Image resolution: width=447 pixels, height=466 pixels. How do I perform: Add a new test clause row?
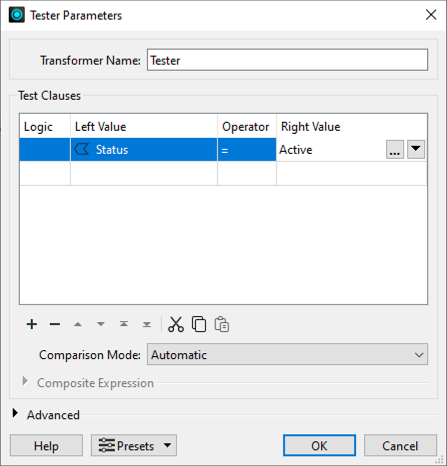[x=32, y=324]
